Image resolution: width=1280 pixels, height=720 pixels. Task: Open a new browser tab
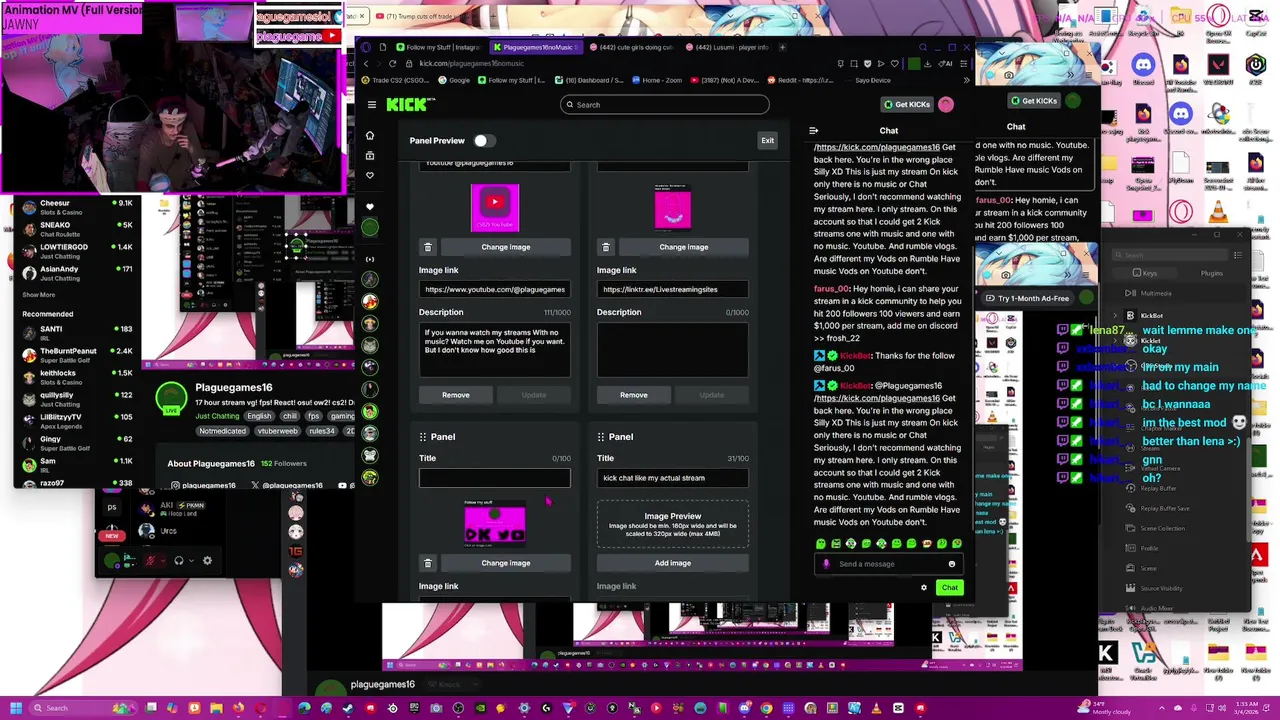(782, 47)
